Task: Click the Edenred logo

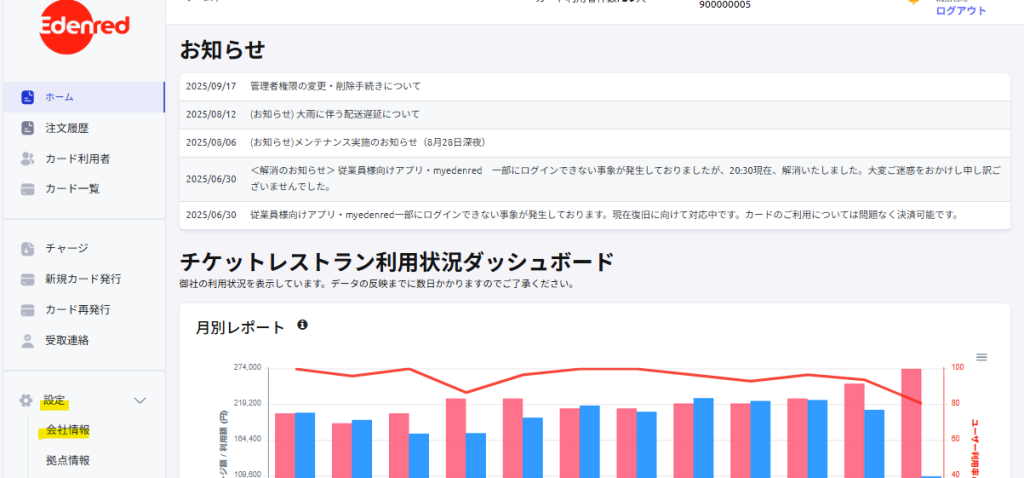Action: [84, 26]
